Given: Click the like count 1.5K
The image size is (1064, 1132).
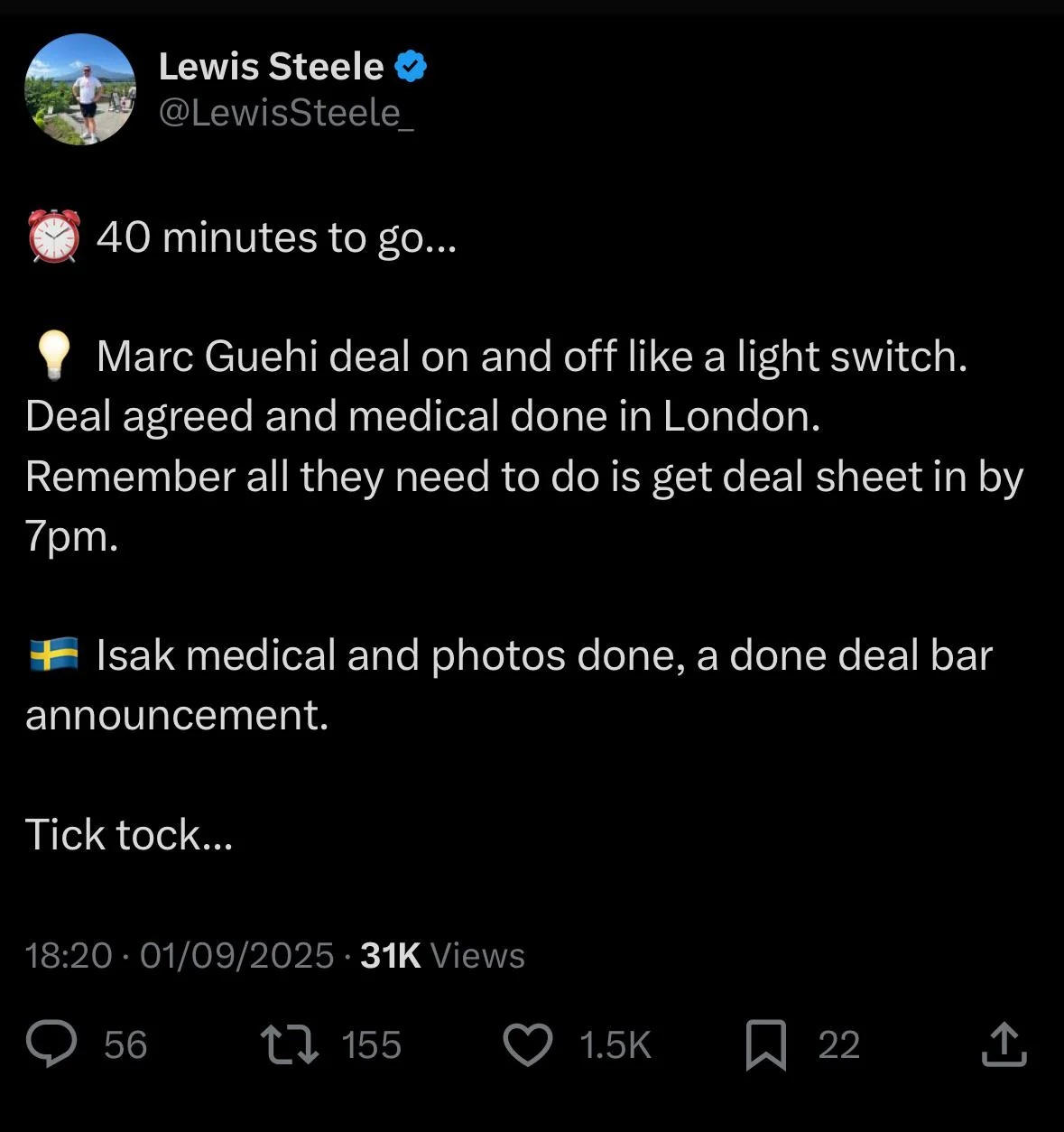Looking at the screenshot, I should 615,1045.
